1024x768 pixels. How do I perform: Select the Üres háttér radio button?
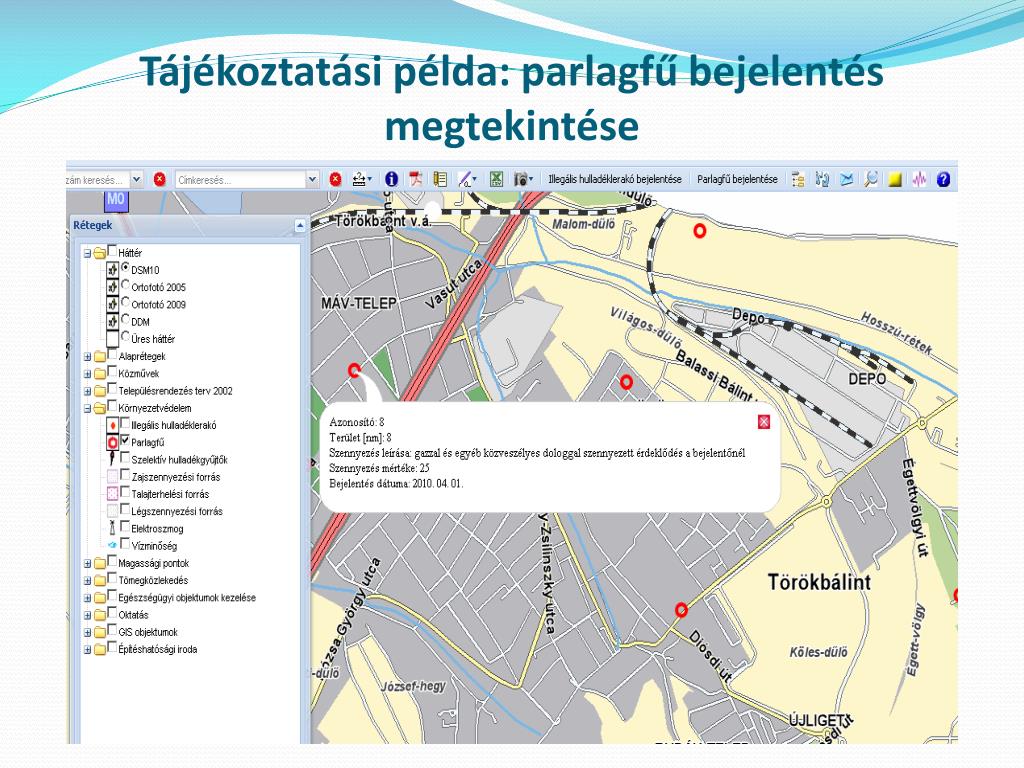(x=125, y=336)
